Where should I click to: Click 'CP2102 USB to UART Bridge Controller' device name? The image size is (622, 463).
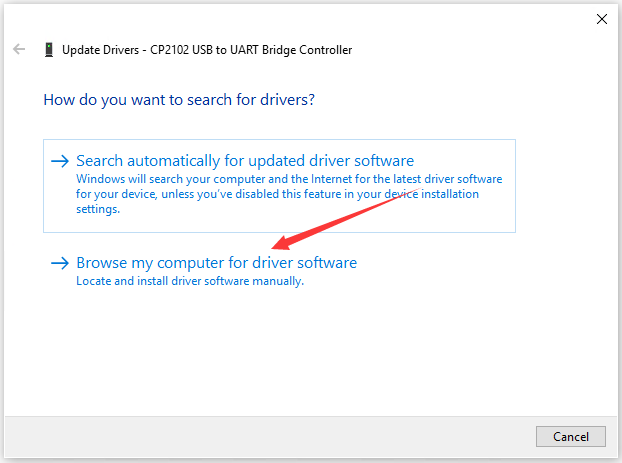tap(249, 49)
